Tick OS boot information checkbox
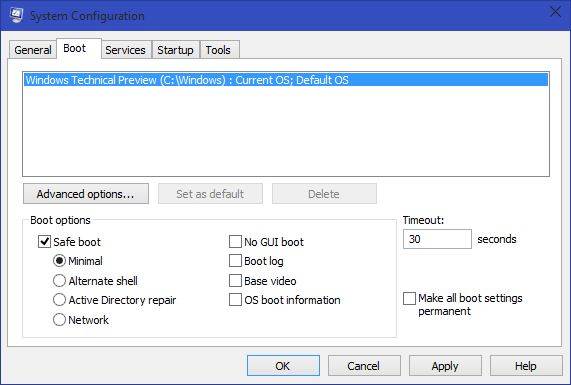 point(235,300)
